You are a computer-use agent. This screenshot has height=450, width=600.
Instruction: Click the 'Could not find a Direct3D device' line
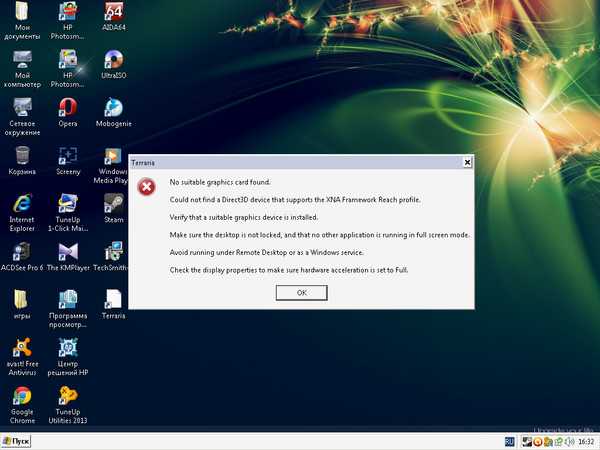point(295,200)
